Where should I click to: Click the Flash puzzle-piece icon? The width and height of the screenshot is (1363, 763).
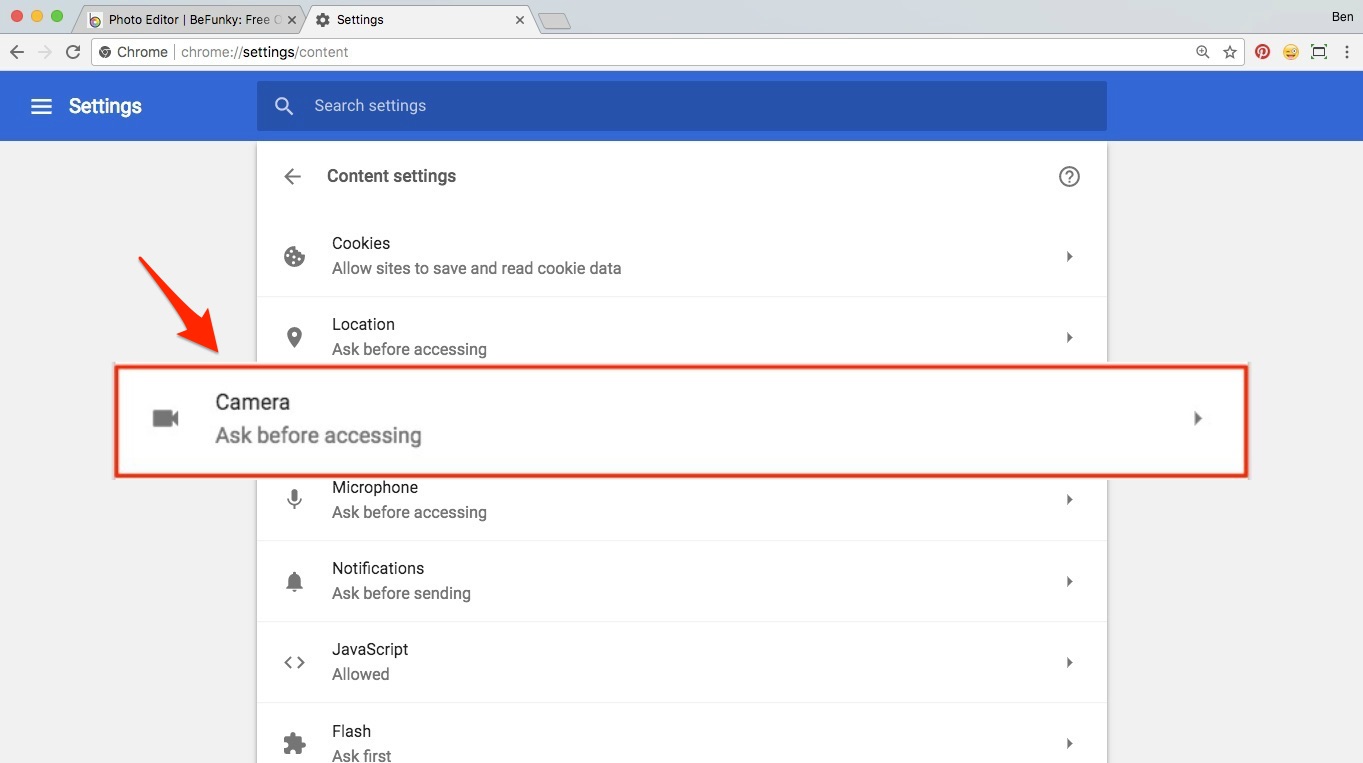pyautogui.click(x=294, y=743)
